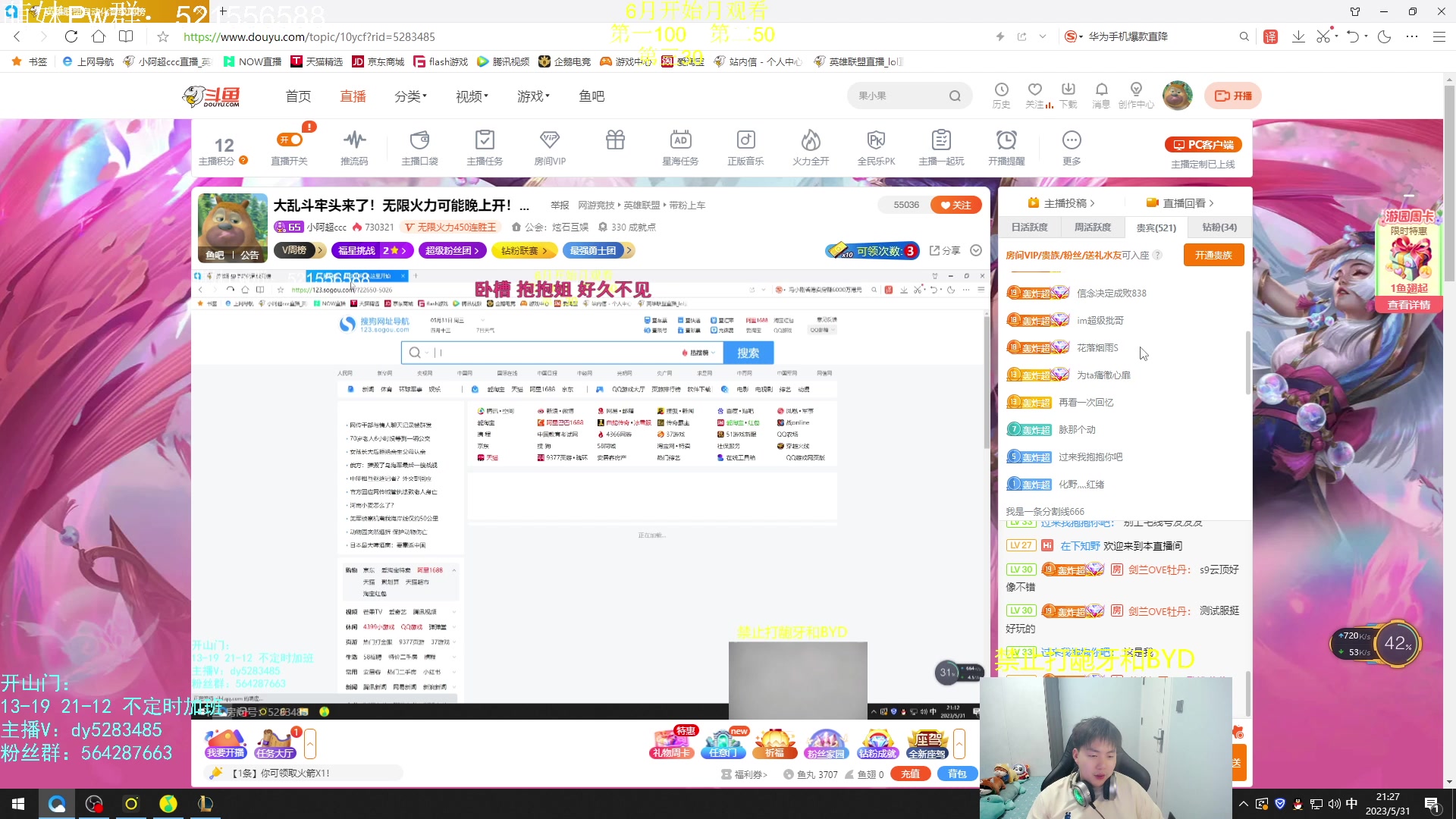The width and height of the screenshot is (1456, 819).
Task: Switch to the 钻粉(34) tab
Action: pyautogui.click(x=1218, y=227)
